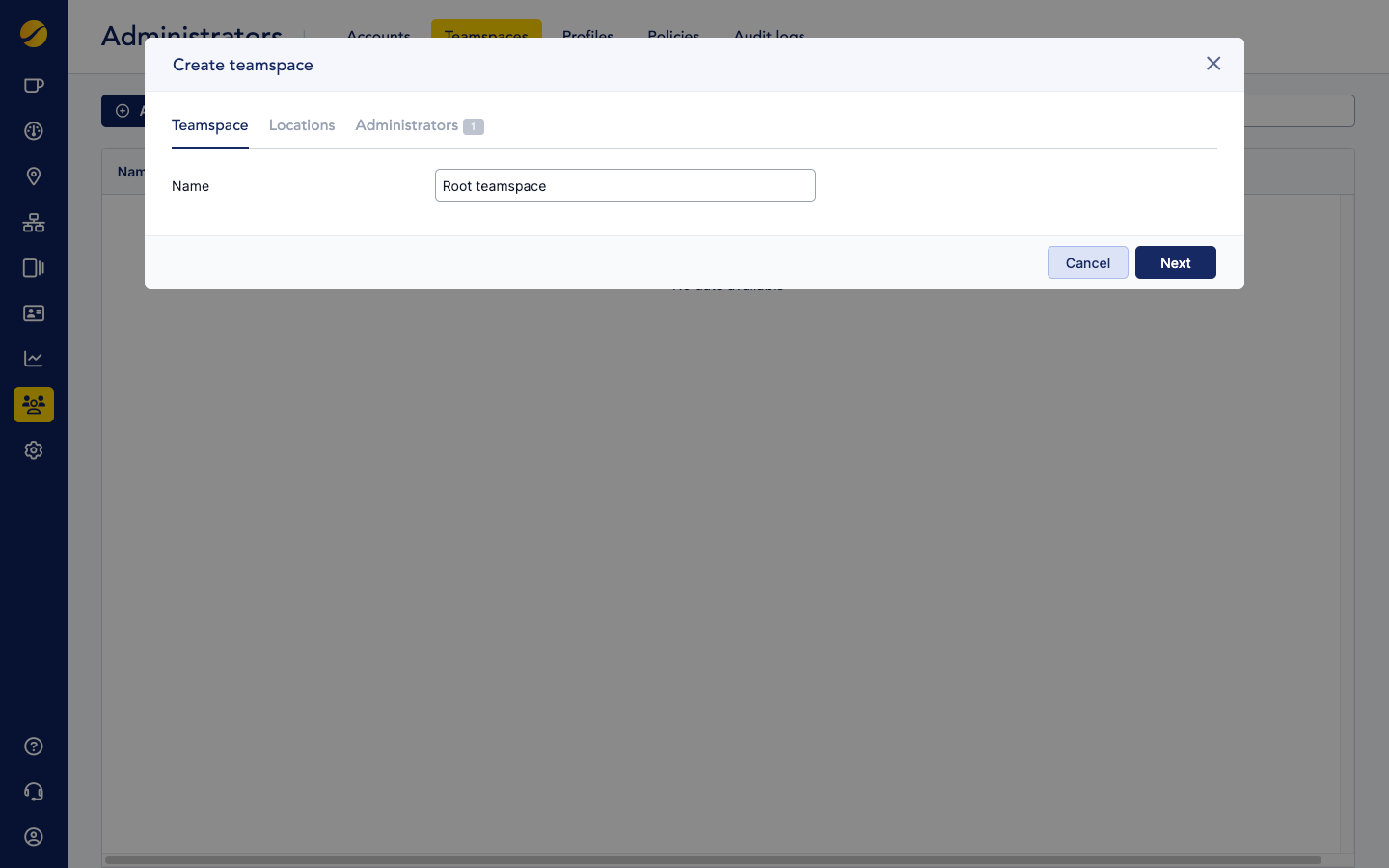
Task: Select the highlighted administrators people icon
Action: (x=34, y=404)
